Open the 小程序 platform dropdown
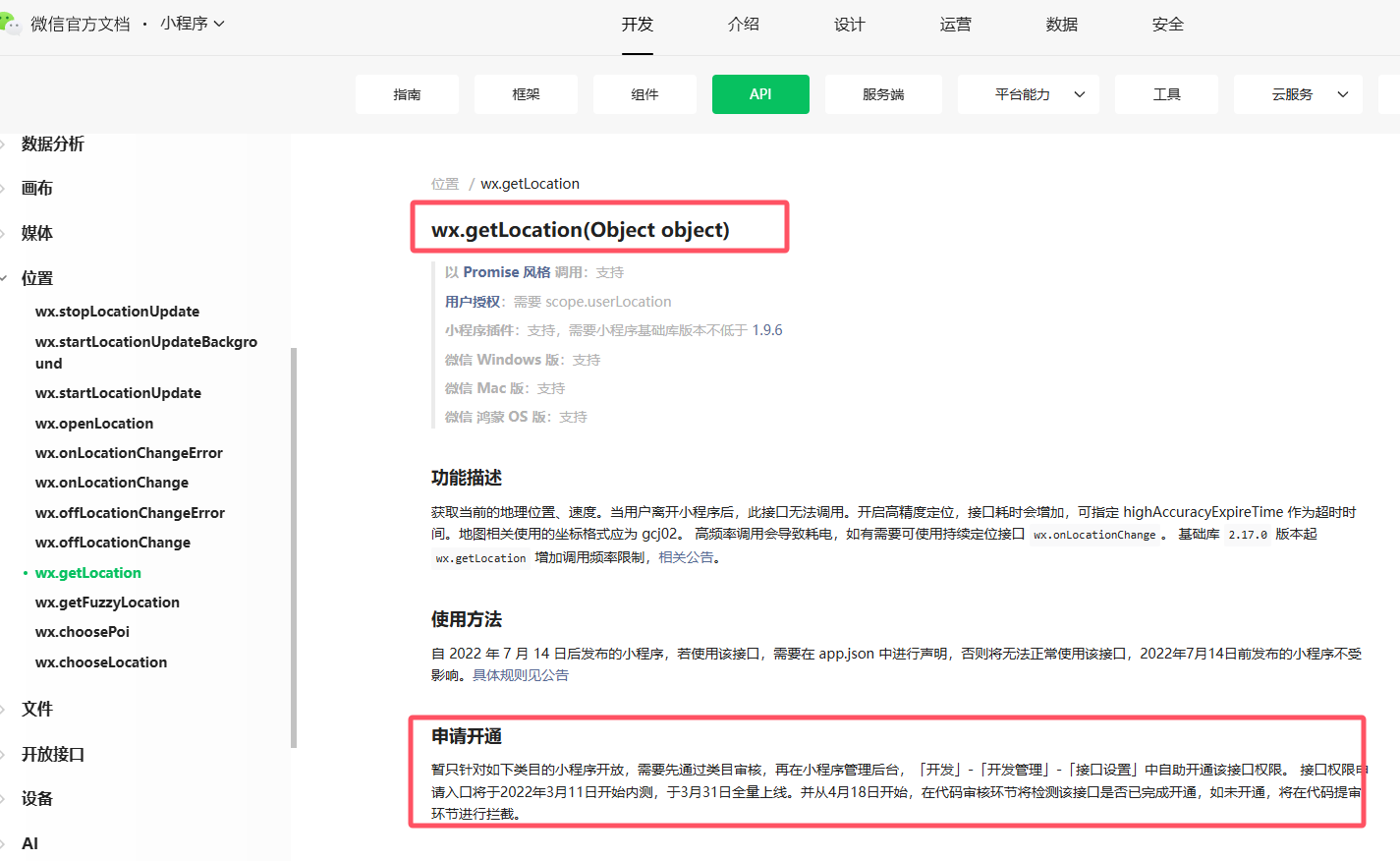The image size is (1400, 861). (x=193, y=24)
